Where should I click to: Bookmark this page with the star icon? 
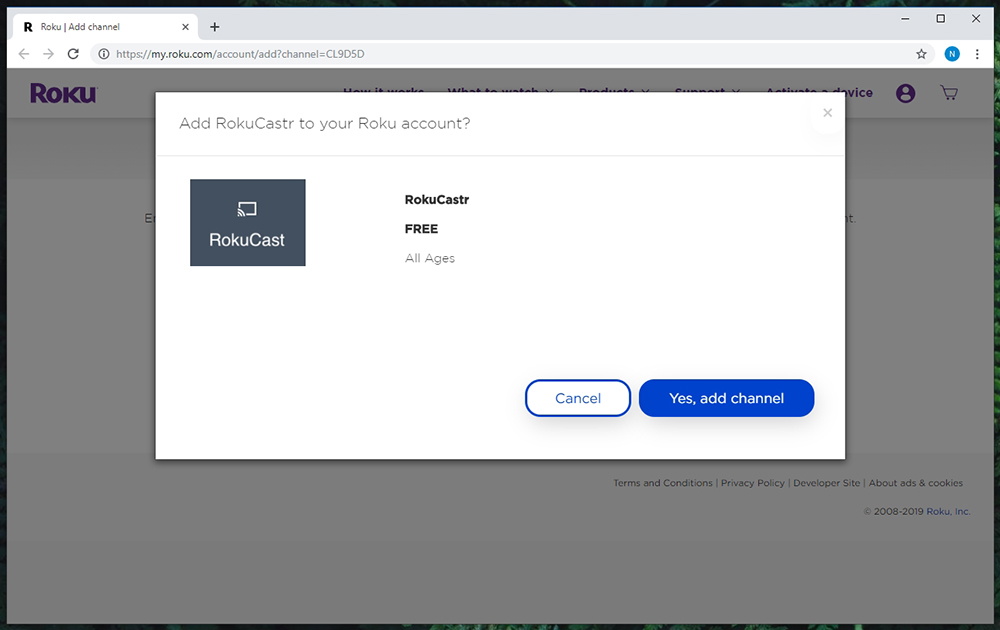pyautogui.click(x=921, y=54)
